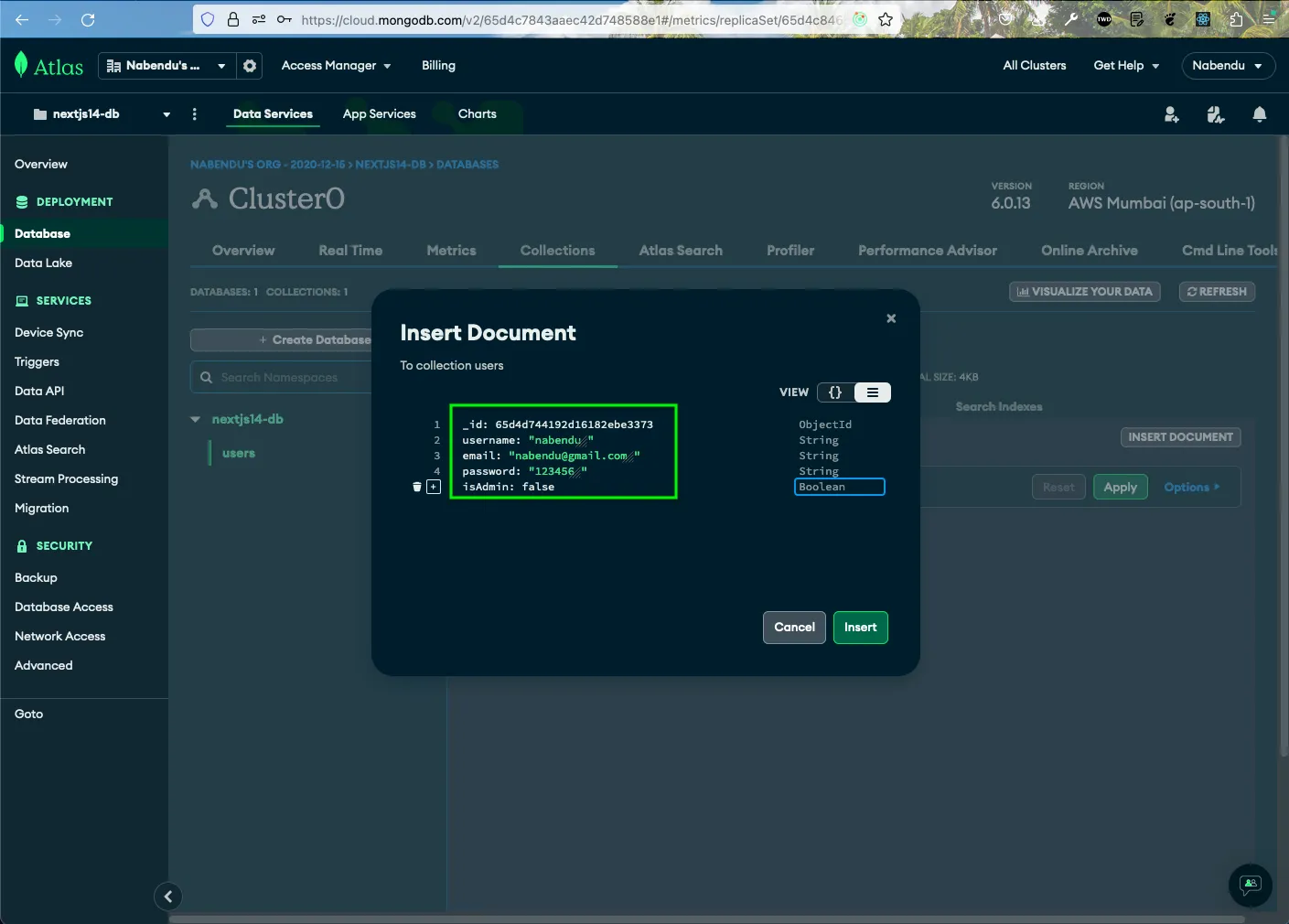1289x924 pixels.
Task: Open the Atlas Search tab
Action: click(x=681, y=251)
